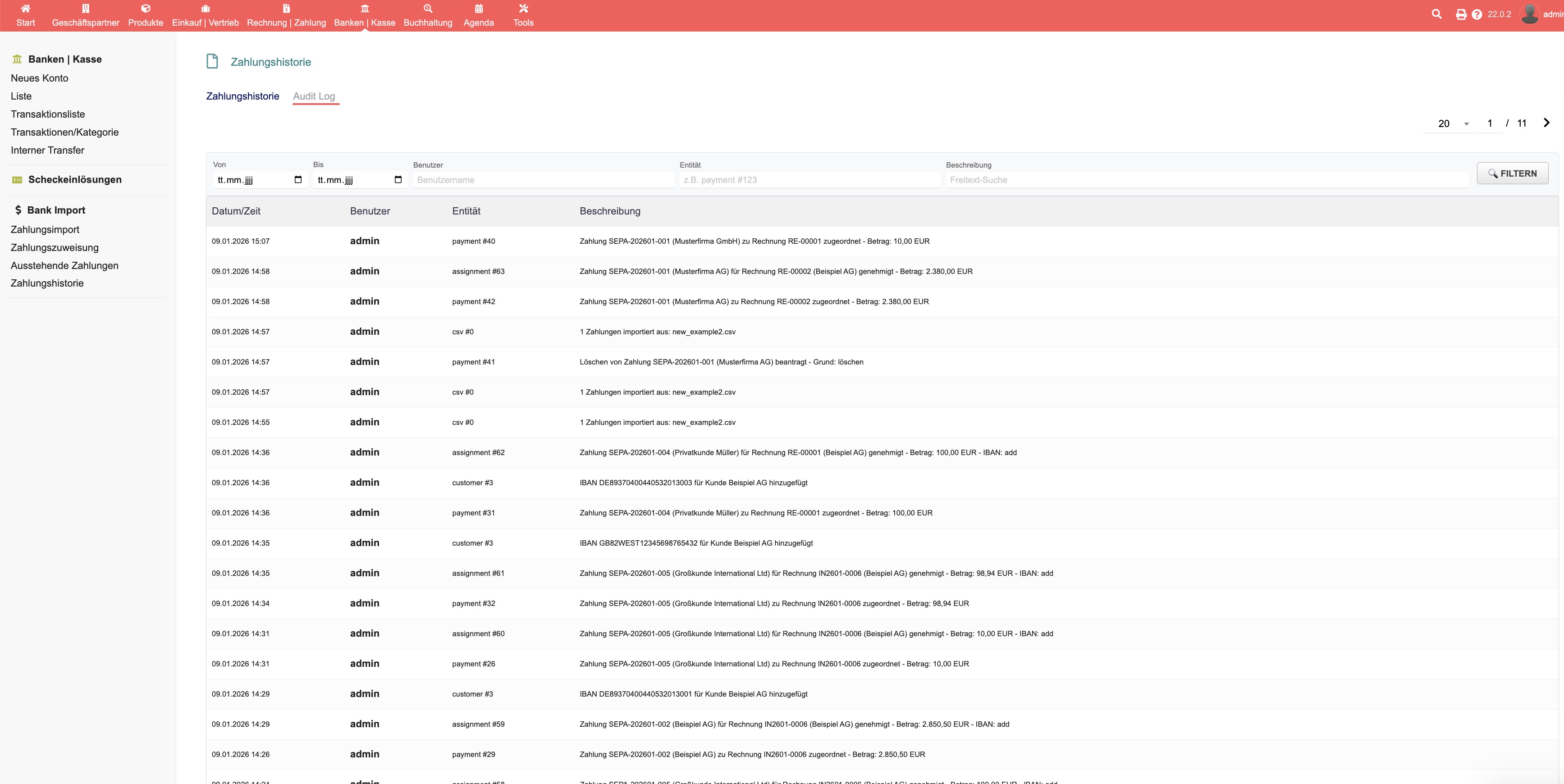Open Zahlungszuweisung in the sidebar
This screenshot has height=784, width=1564.
55,247
